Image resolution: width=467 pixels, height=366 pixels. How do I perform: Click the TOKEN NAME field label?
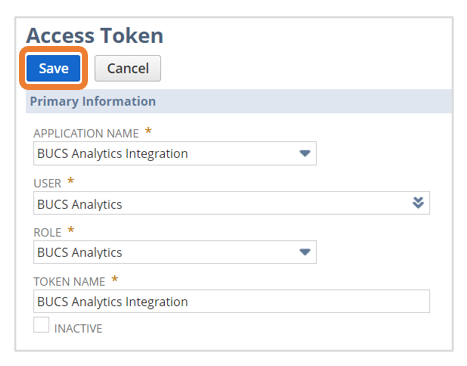click(x=69, y=282)
